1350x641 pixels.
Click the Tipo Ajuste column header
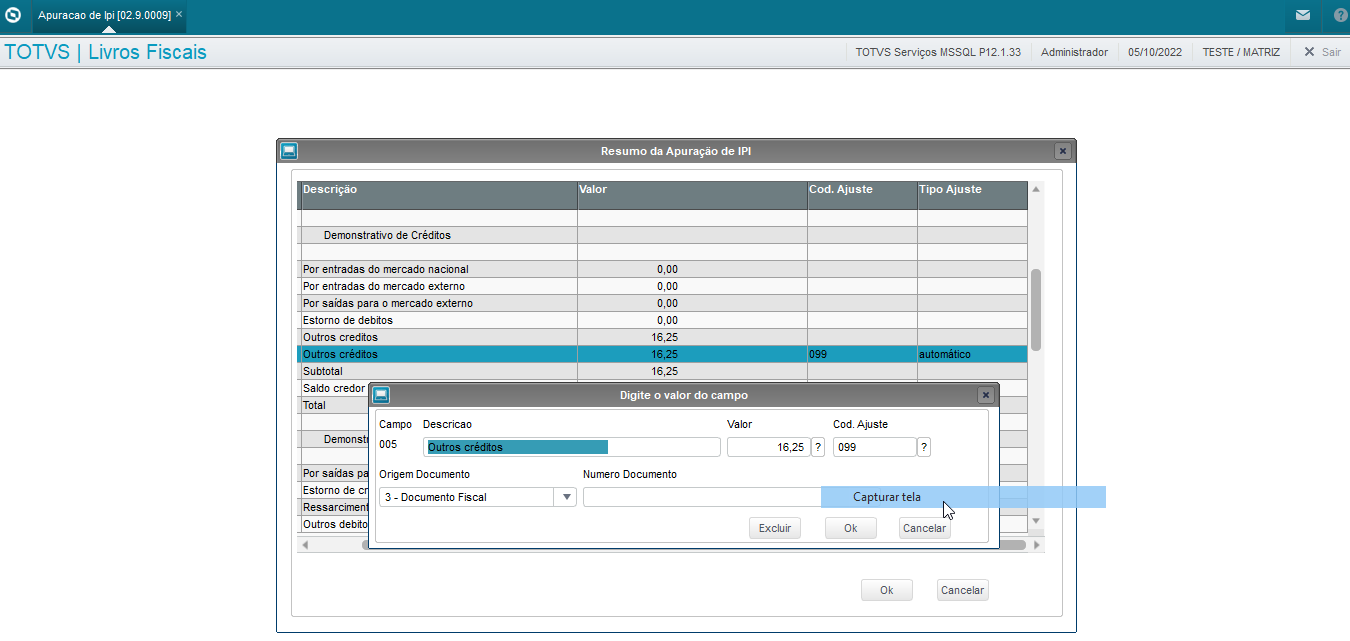(x=972, y=195)
